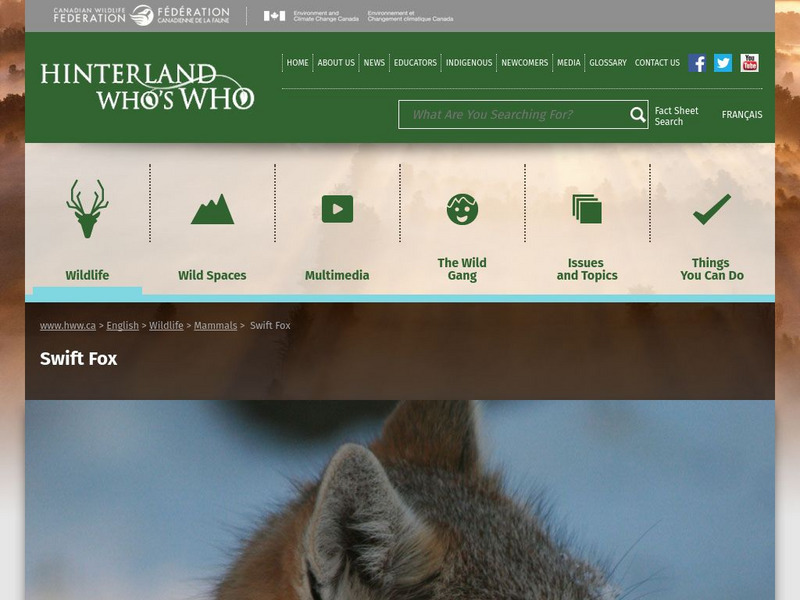Start a search with the magnifying glass icon
The width and height of the screenshot is (800, 600).
[x=636, y=115]
